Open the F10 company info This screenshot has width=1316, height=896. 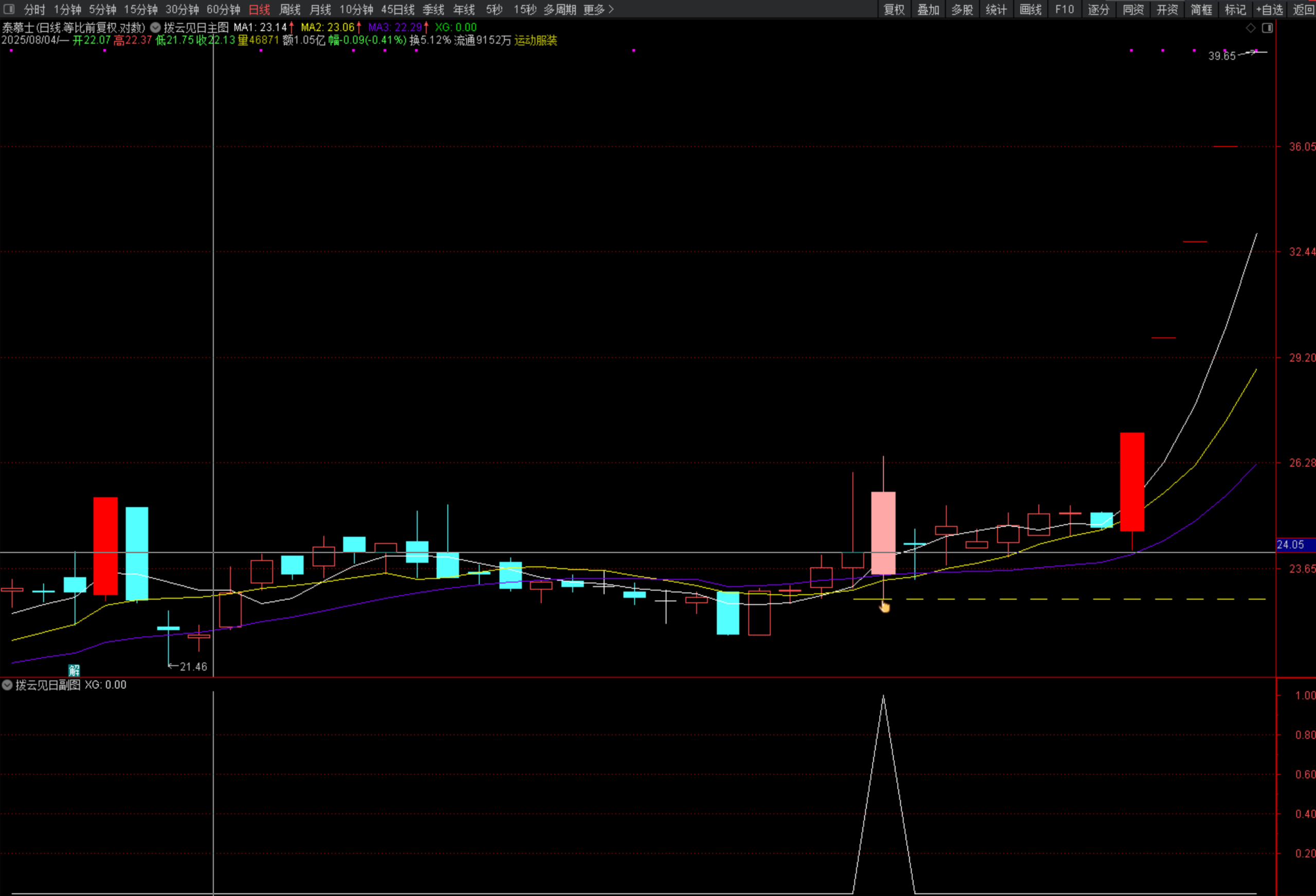pyautogui.click(x=1064, y=10)
